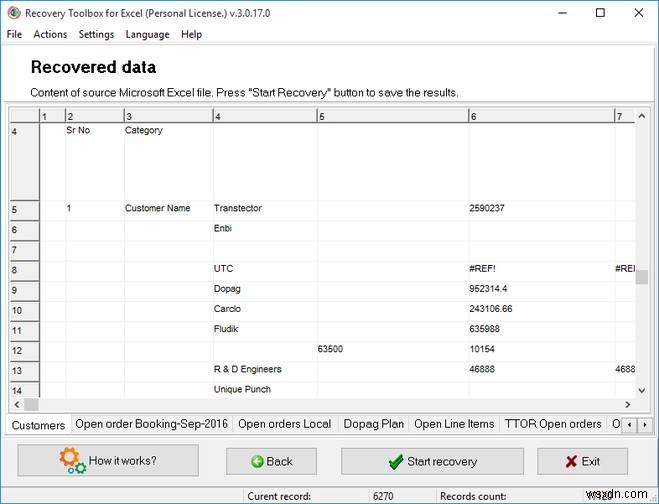The width and height of the screenshot is (659, 504).
Task: Select row header 5
Action: (24, 210)
